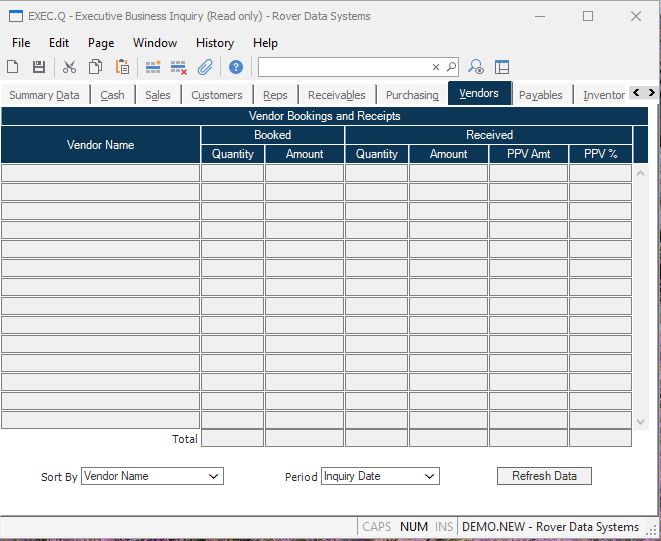Click the Delete row icon with red X

179,67
